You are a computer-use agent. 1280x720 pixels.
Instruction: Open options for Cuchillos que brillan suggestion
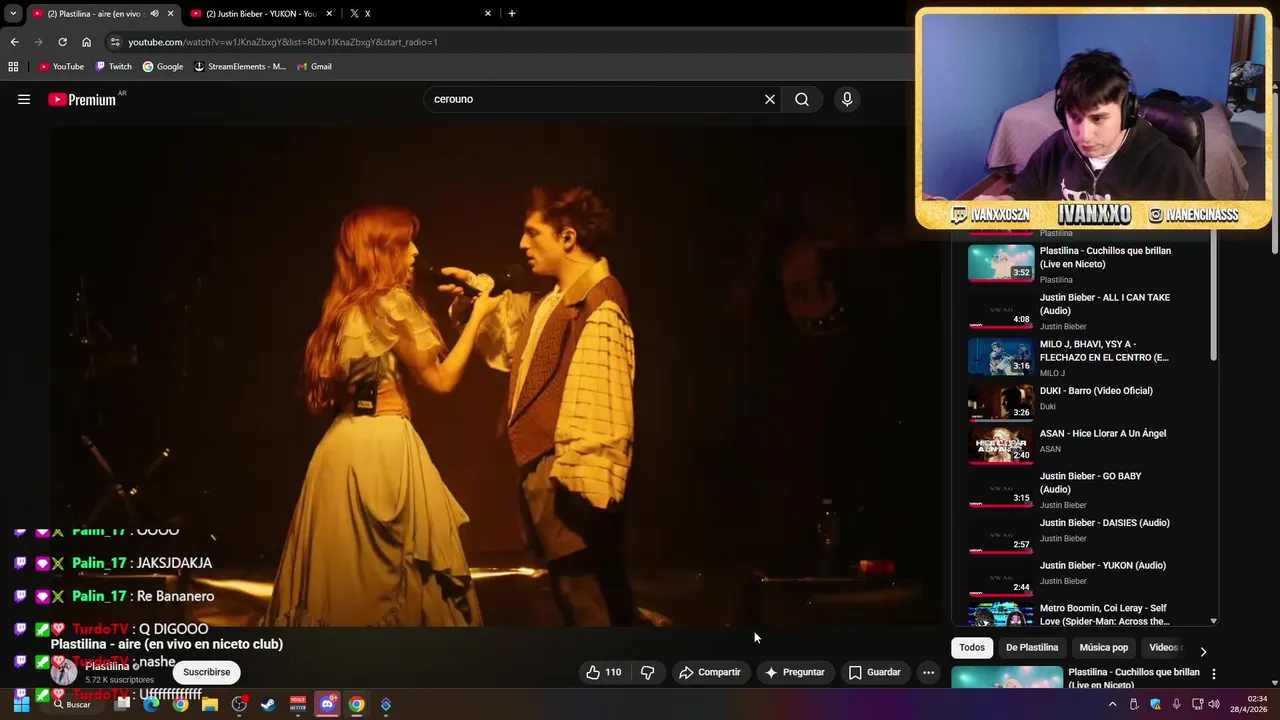click(x=1214, y=674)
